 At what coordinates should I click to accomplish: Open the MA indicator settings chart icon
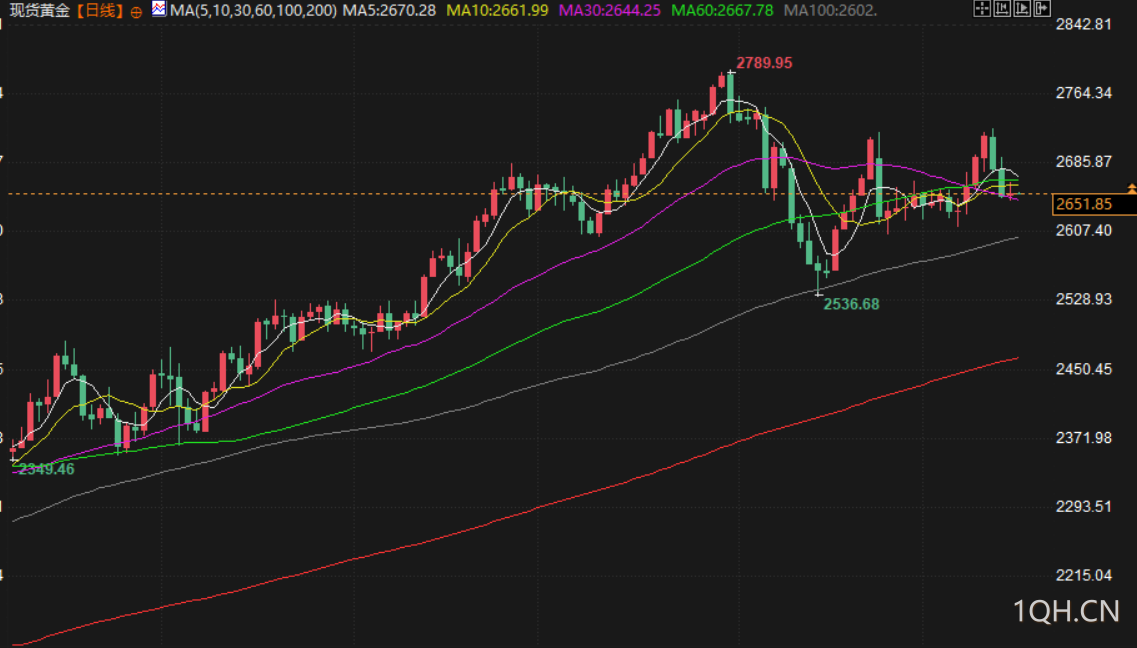point(159,9)
